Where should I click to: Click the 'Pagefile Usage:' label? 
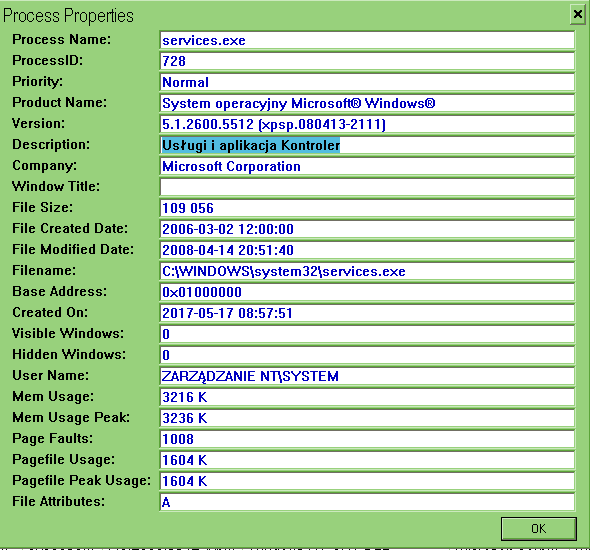tap(63, 460)
